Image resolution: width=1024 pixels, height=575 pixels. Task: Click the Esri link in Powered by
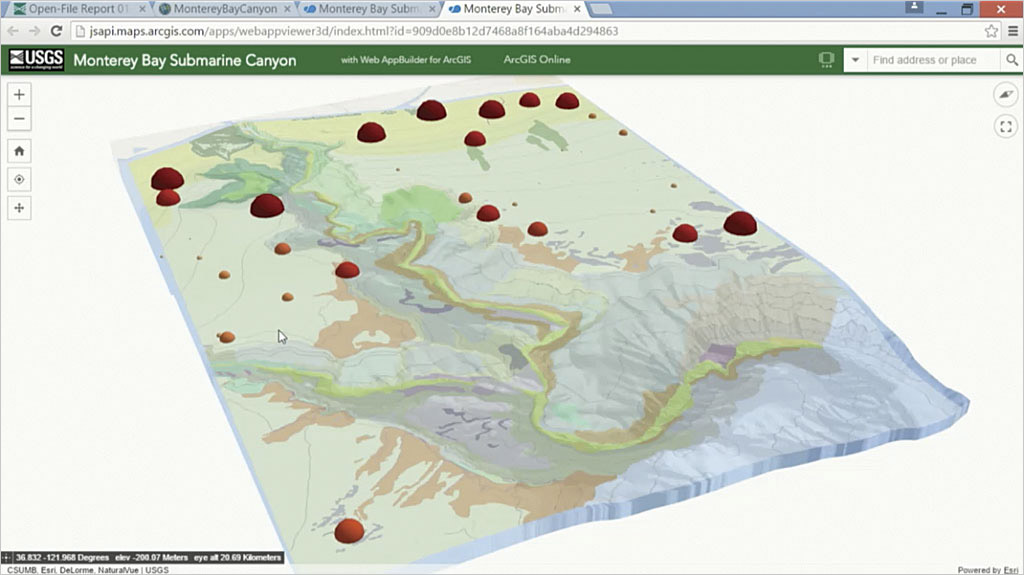pyautogui.click(x=1011, y=570)
